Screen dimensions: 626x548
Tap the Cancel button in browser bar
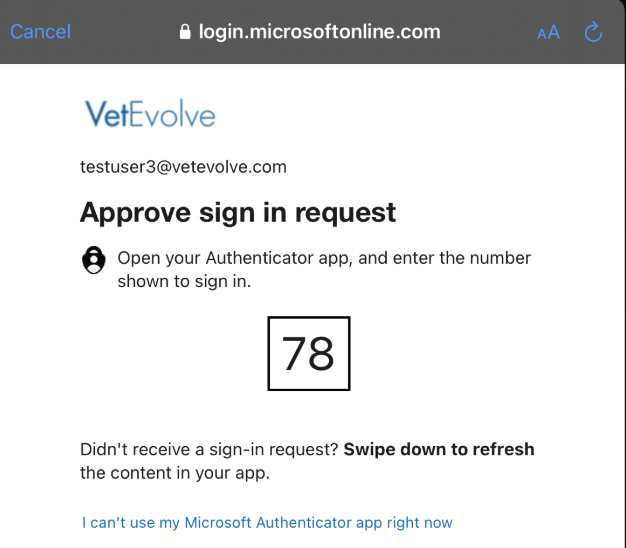[x=40, y=32]
